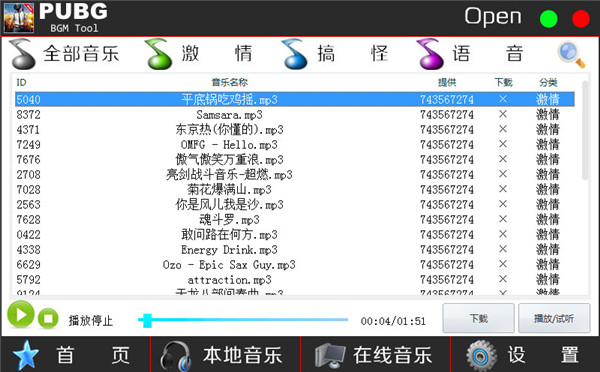Click download X mark for Energy Drink.mp3

tap(503, 249)
